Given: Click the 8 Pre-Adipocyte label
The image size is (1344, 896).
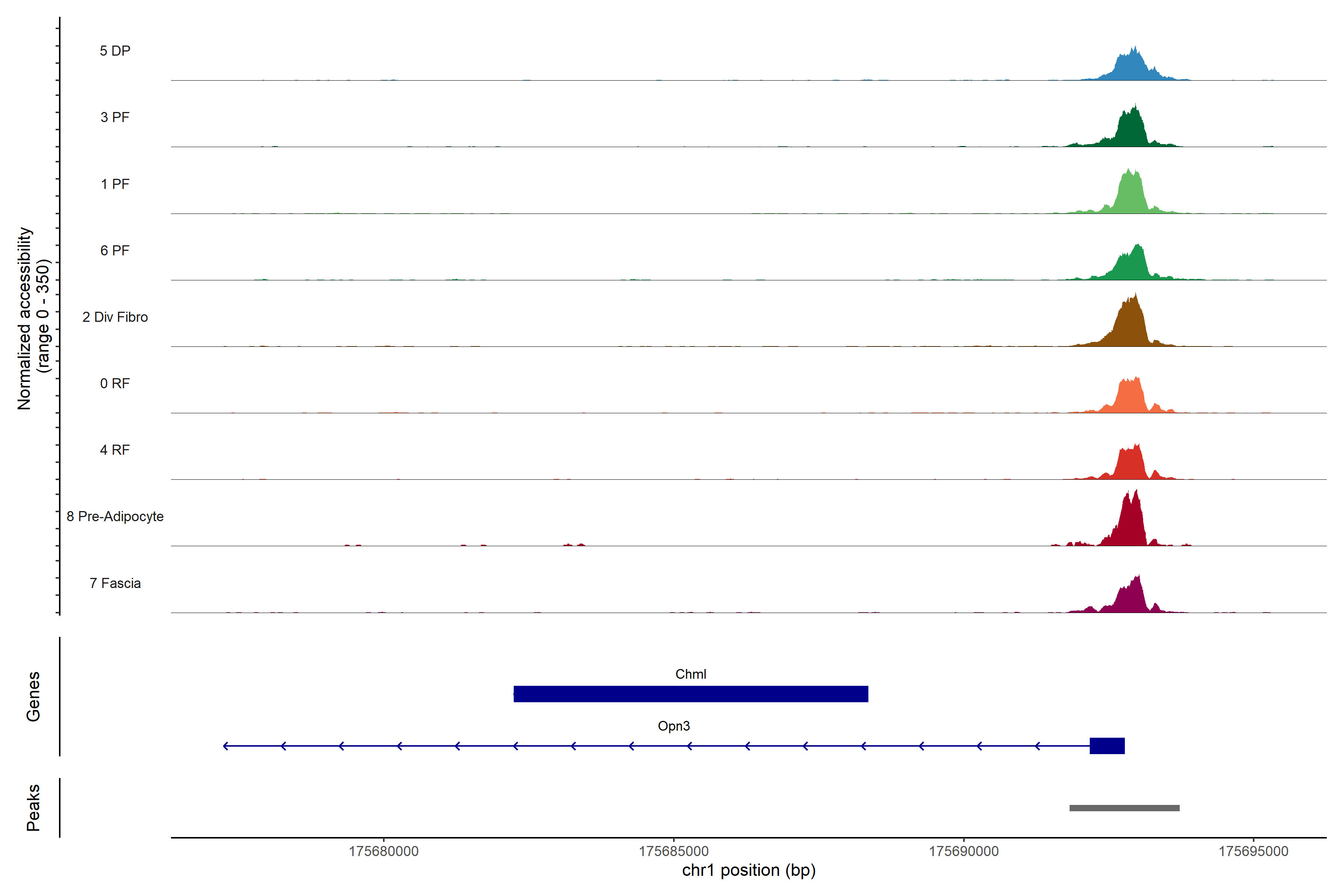Looking at the screenshot, I should pyautogui.click(x=115, y=517).
